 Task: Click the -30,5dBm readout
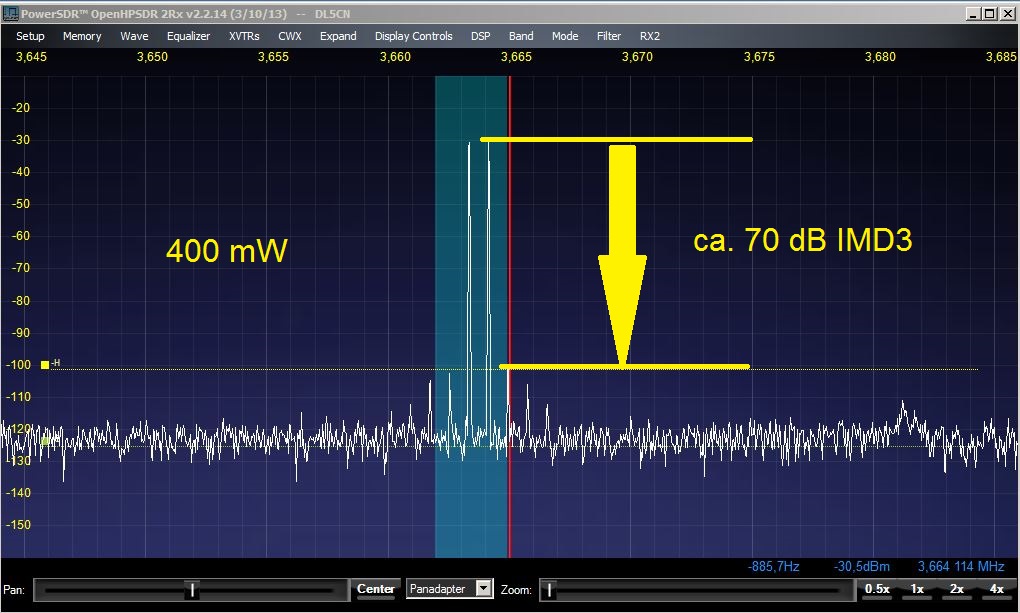(x=861, y=566)
